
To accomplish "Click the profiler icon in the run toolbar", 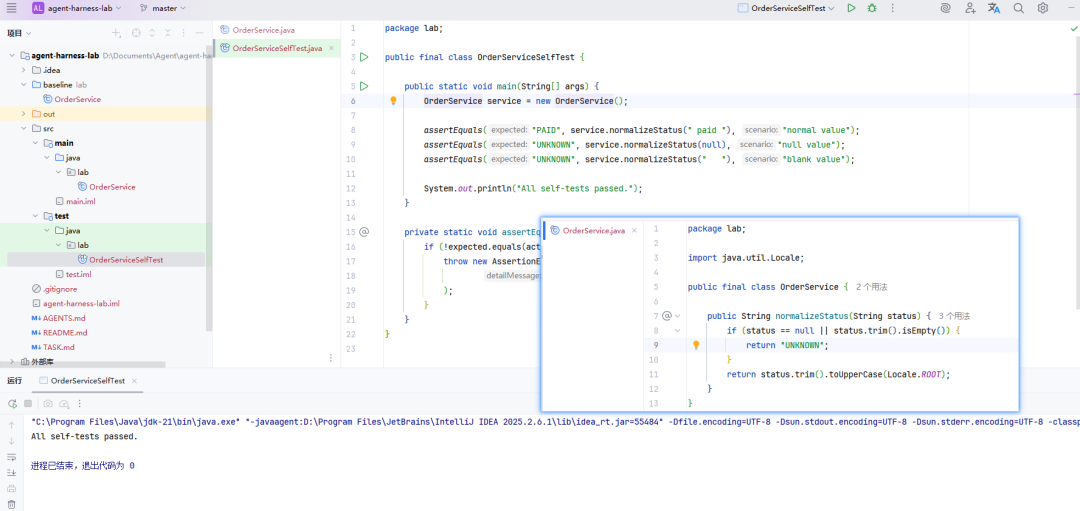I will [x=64, y=404].
